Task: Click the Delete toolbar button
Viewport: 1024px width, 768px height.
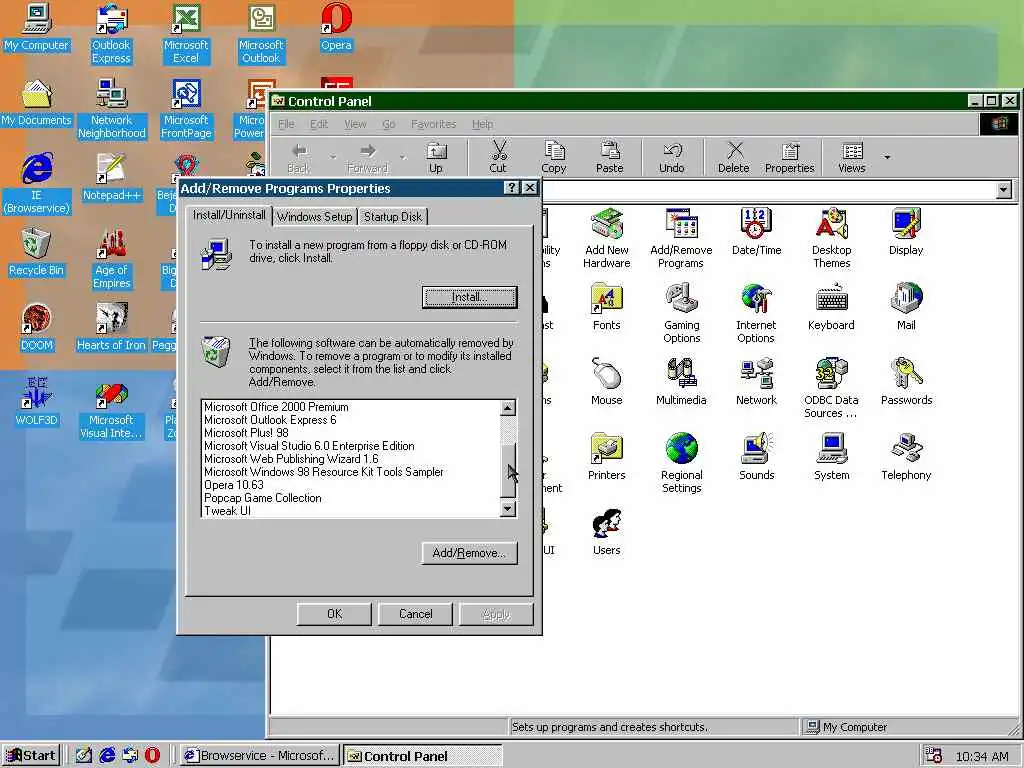Action: [x=733, y=157]
